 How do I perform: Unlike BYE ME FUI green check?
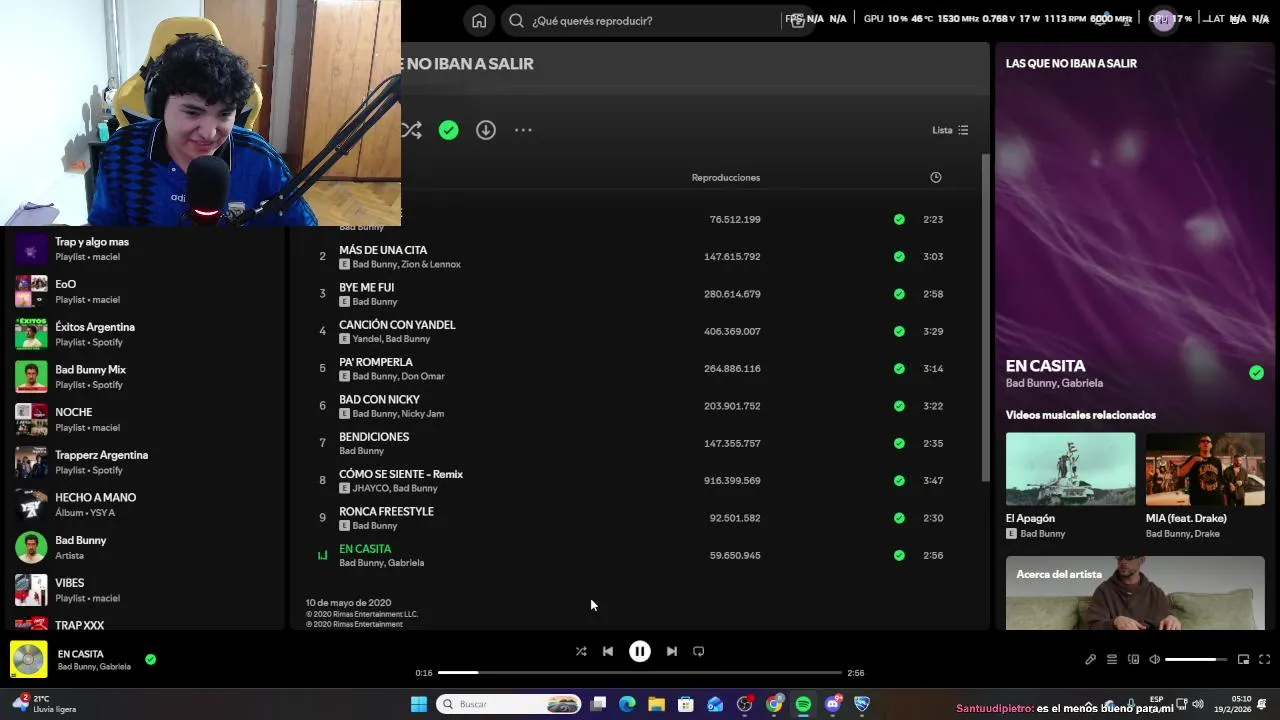899,294
